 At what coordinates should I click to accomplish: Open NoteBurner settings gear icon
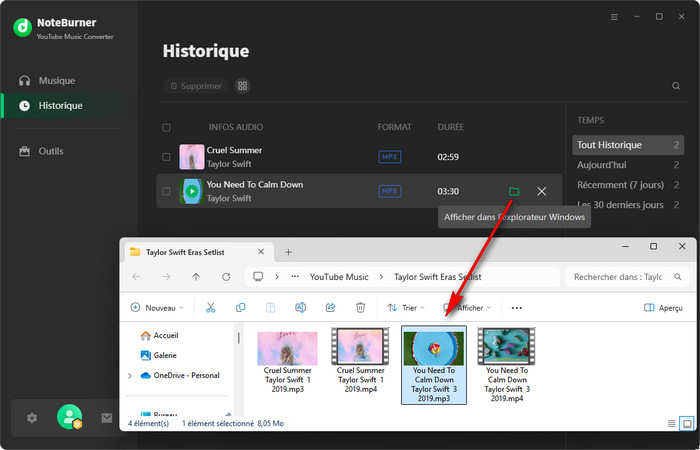pyautogui.click(x=32, y=418)
